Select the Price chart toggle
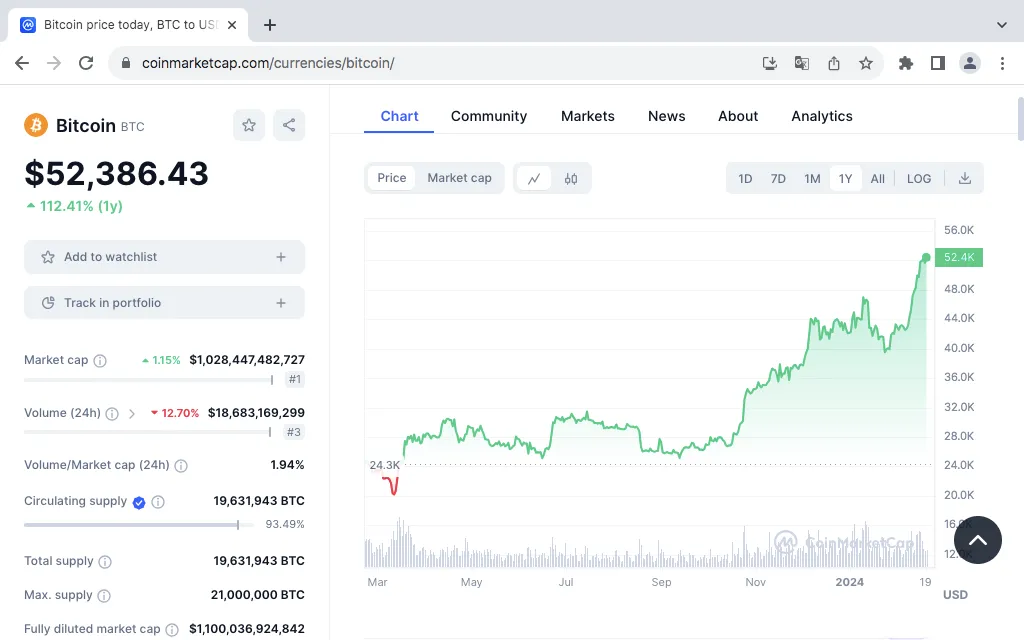Image resolution: width=1024 pixels, height=640 pixels. click(x=392, y=178)
